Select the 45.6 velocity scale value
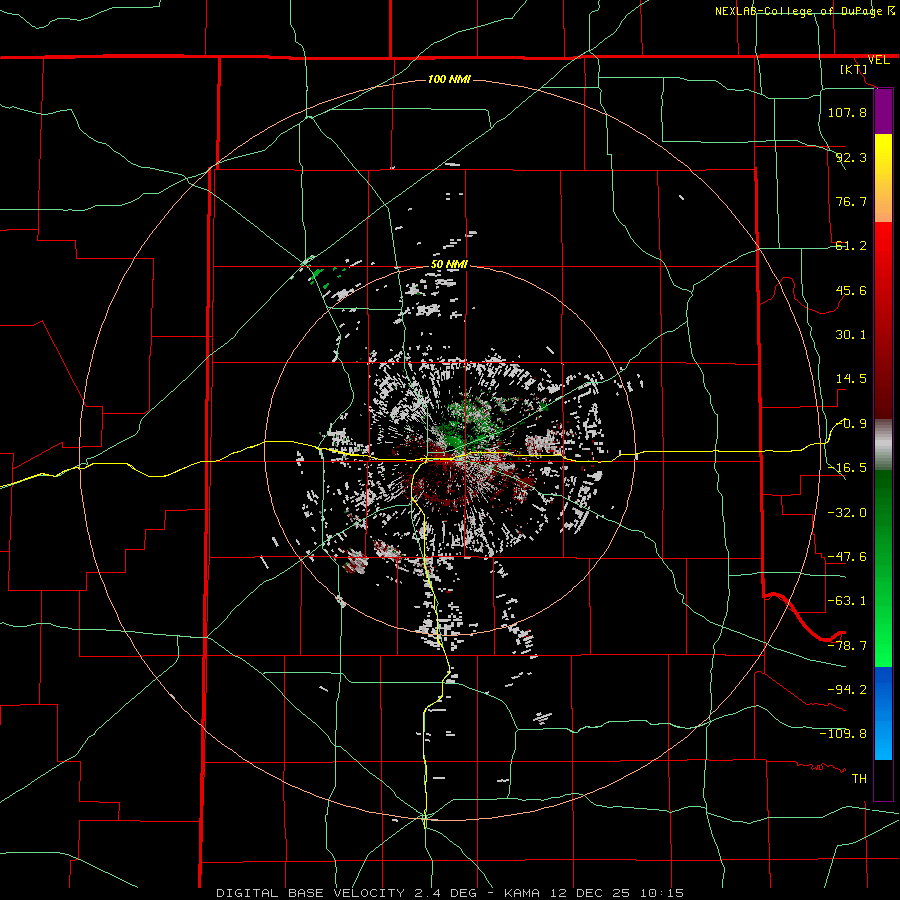 pyautogui.click(x=851, y=290)
